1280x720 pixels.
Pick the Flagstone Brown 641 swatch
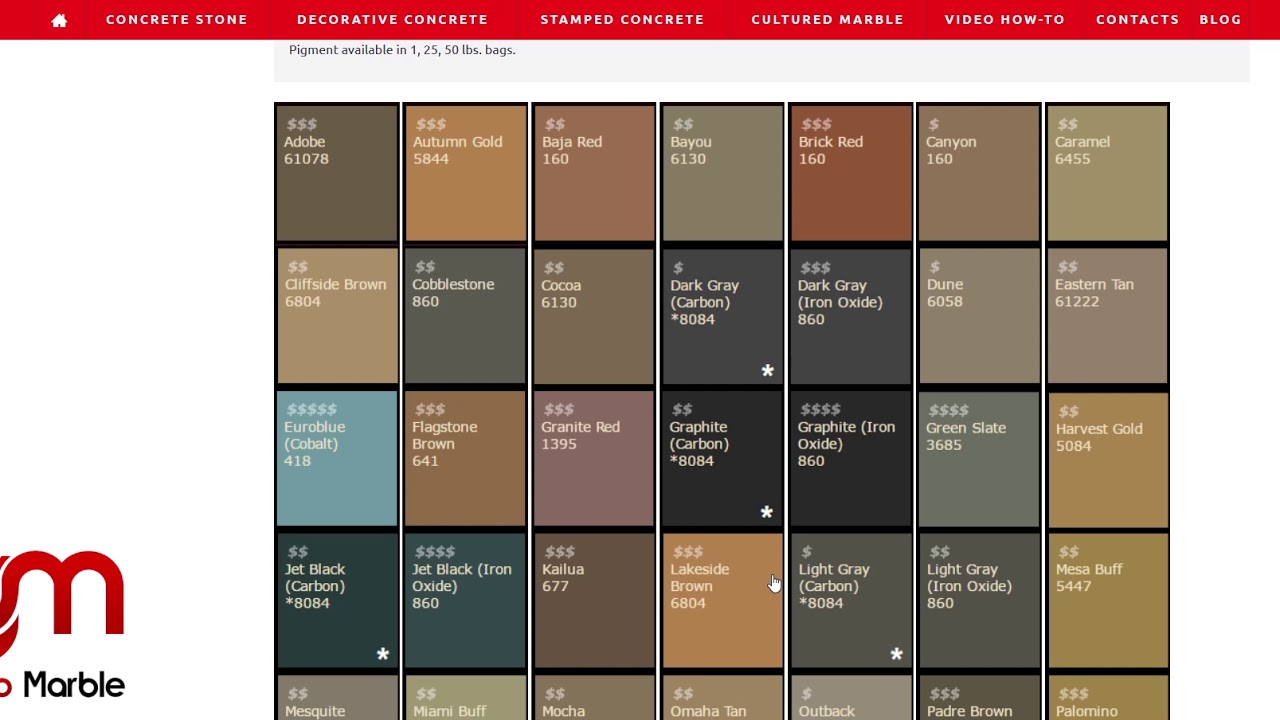click(465, 458)
